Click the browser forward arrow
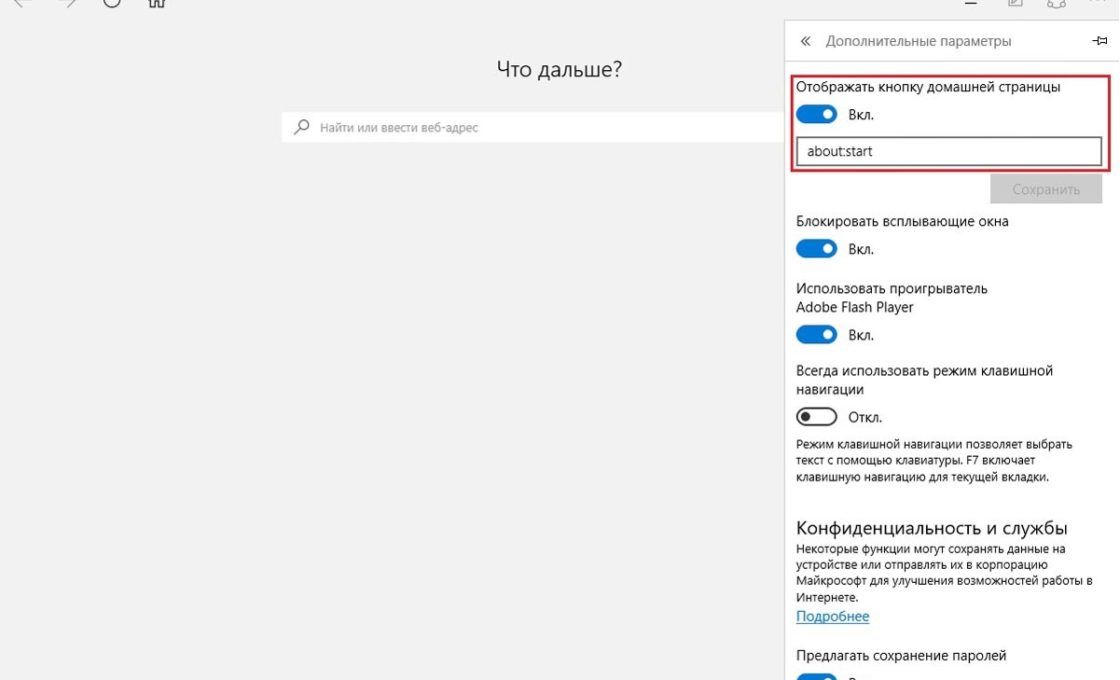The height and width of the screenshot is (680, 1120). point(67,3)
